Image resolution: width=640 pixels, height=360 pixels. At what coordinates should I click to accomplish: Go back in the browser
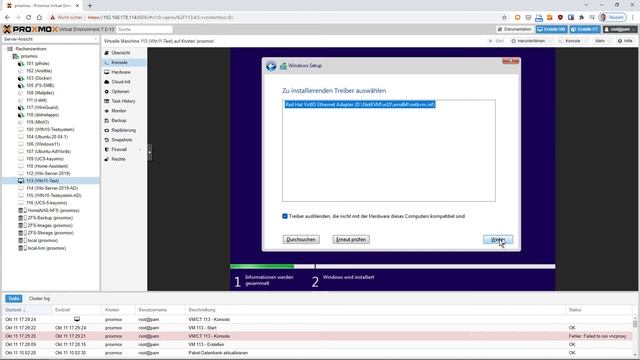7,18
